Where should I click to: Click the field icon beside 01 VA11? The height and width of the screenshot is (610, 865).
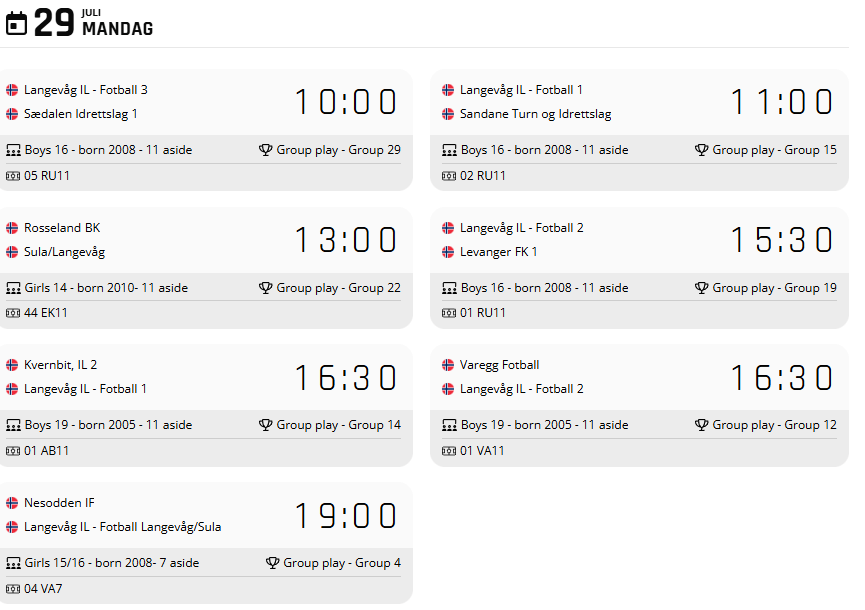click(449, 451)
